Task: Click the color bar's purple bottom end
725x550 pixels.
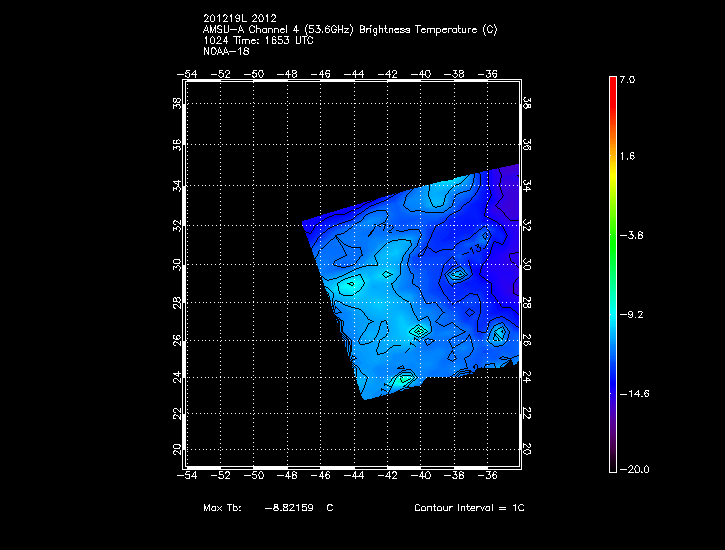Action: point(611,465)
